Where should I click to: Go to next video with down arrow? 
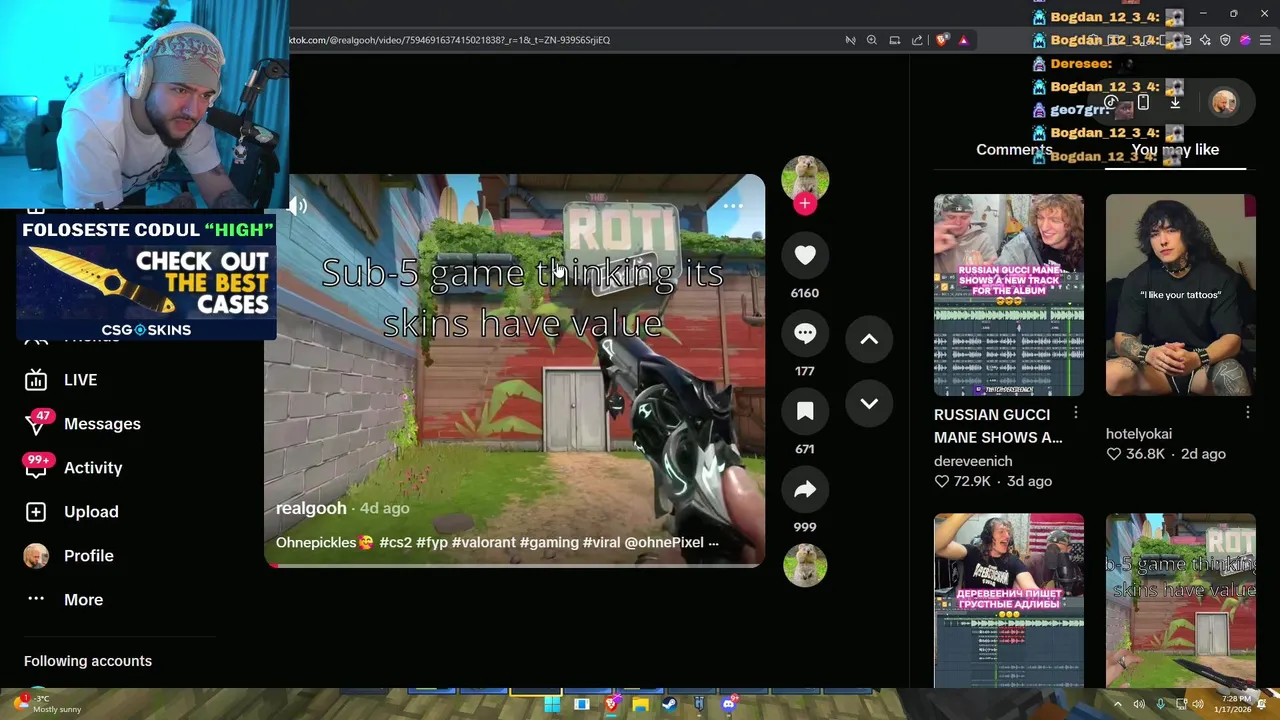[x=869, y=403]
